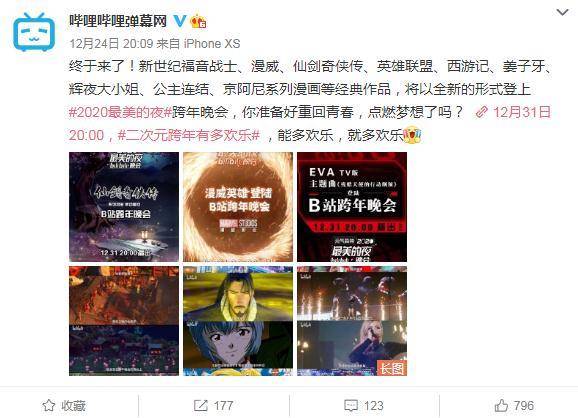Click the blue verified V badge

[x=180, y=21]
